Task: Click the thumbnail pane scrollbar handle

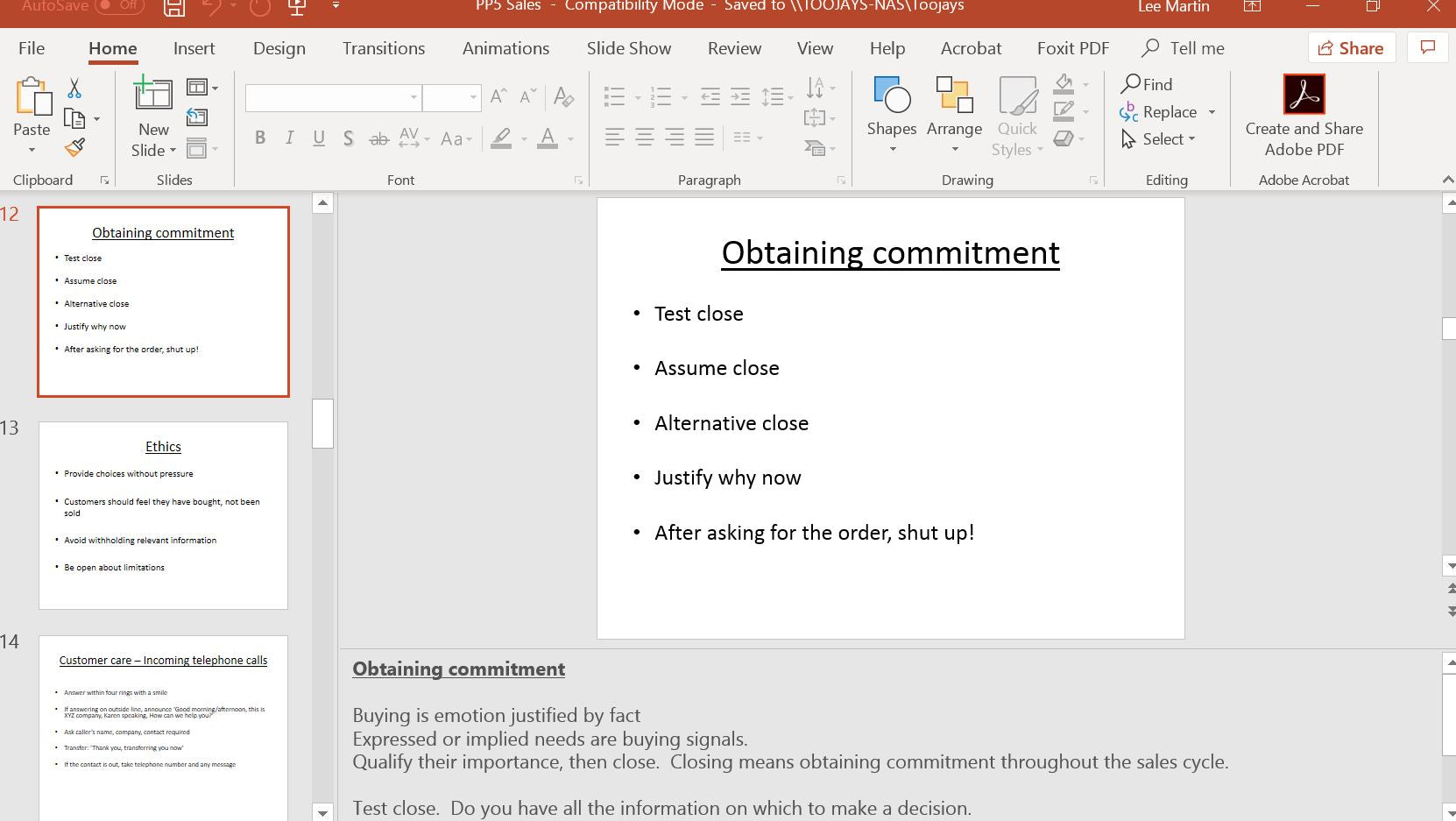Action: coord(322,423)
